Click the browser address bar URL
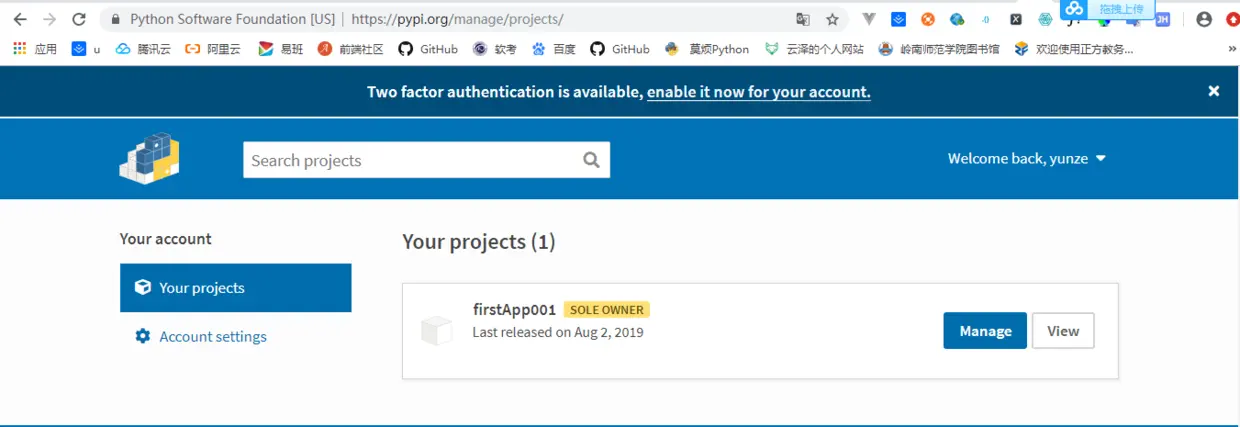This screenshot has height=427, width=1240. point(457,19)
